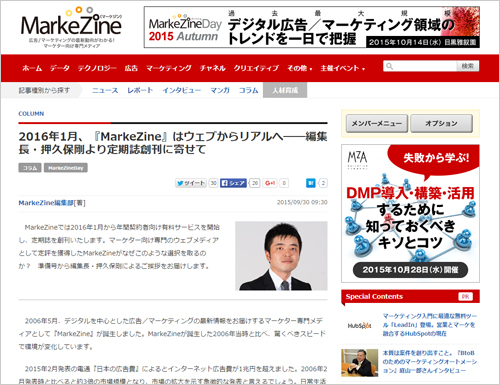Select the gray 人材育成 tab
This screenshot has height=385, width=500.
pos(285,90)
